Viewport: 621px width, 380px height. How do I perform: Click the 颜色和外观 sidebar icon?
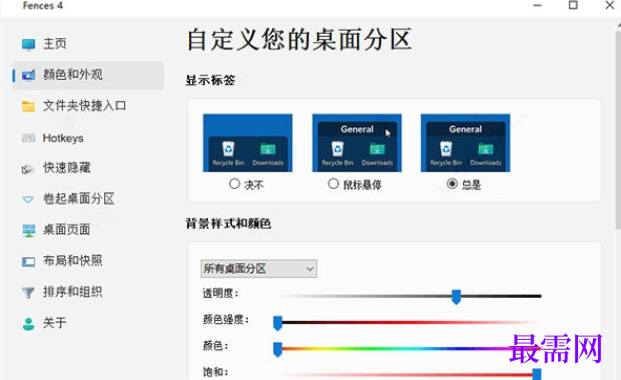[x=29, y=74]
